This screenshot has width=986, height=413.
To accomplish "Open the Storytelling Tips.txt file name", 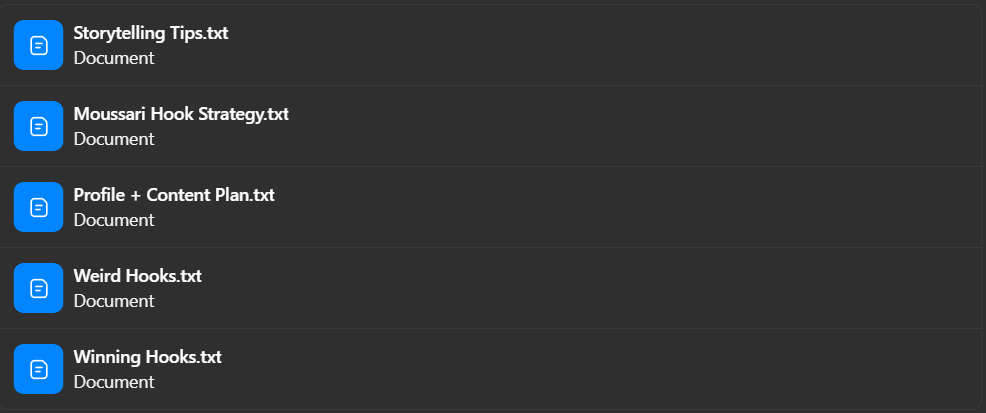I will coord(151,33).
